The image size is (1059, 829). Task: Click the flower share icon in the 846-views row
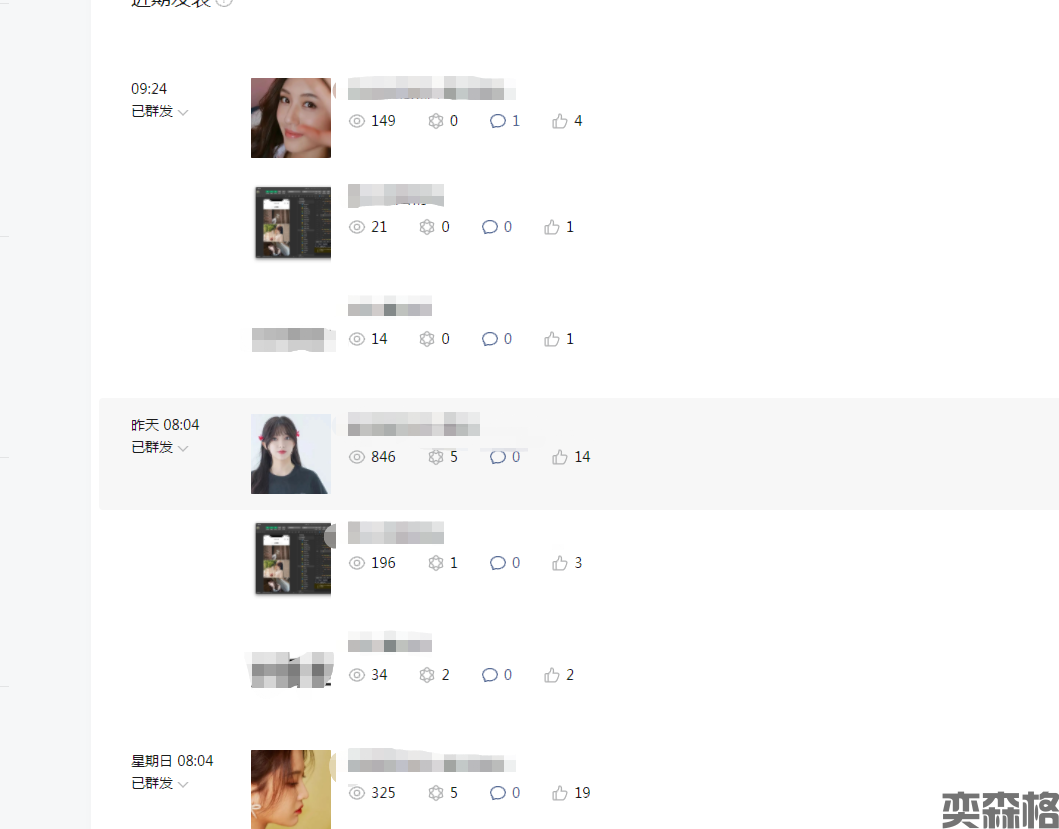[436, 457]
